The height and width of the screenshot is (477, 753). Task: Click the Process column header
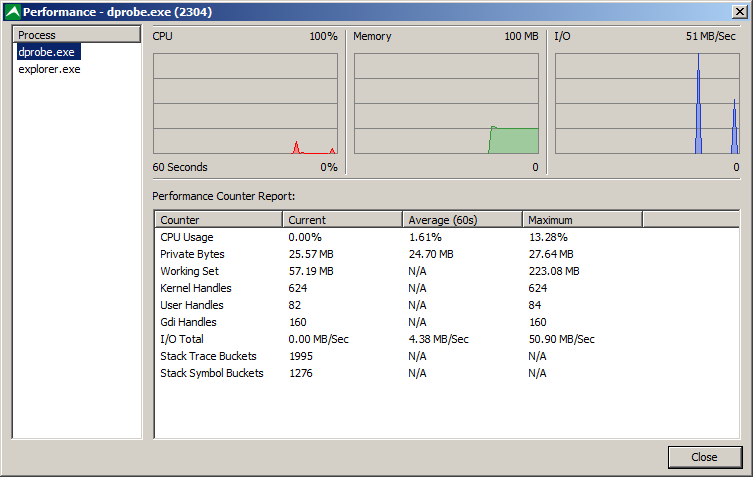[76, 35]
